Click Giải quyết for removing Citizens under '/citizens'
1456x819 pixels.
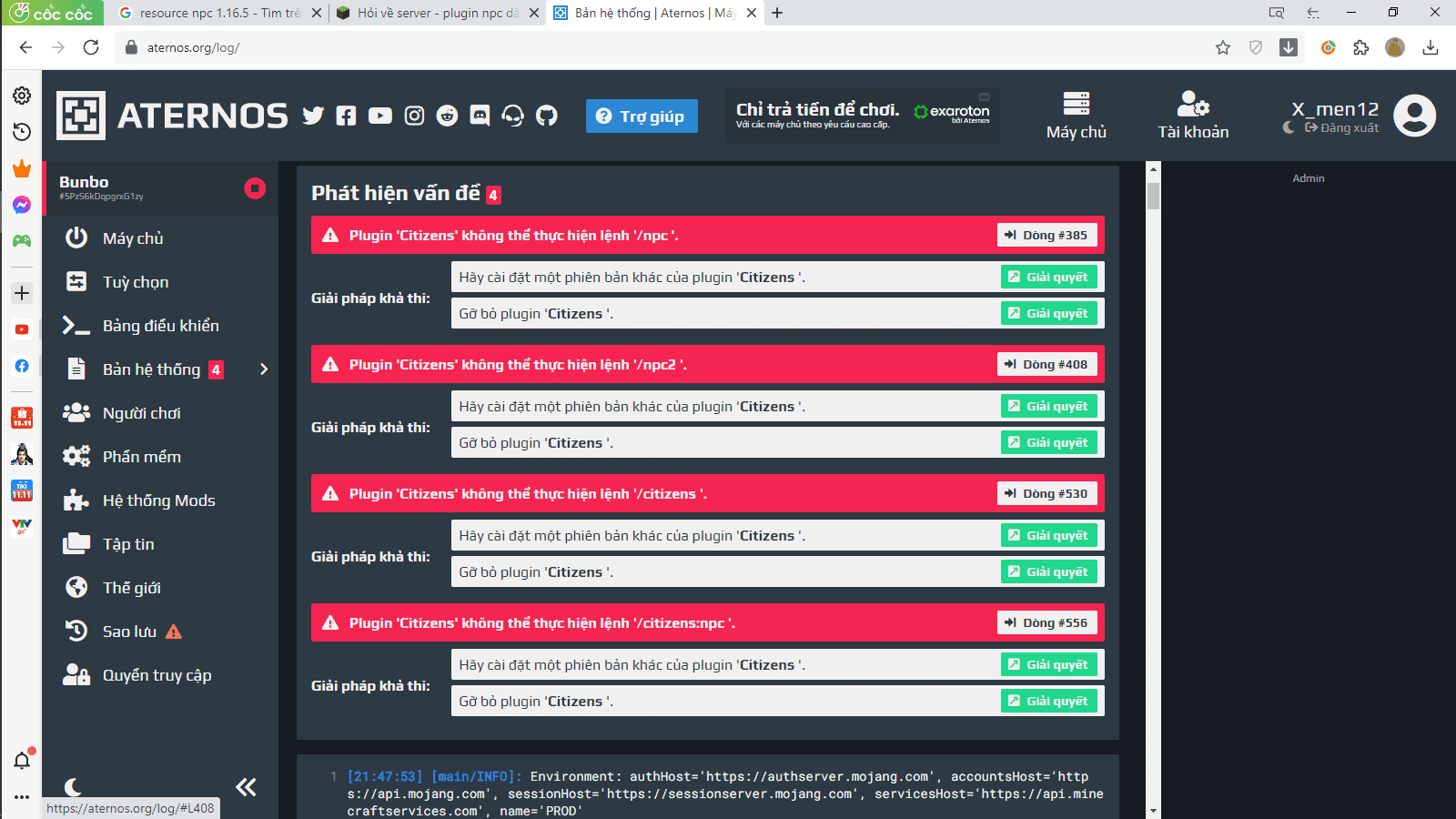[x=1048, y=572]
